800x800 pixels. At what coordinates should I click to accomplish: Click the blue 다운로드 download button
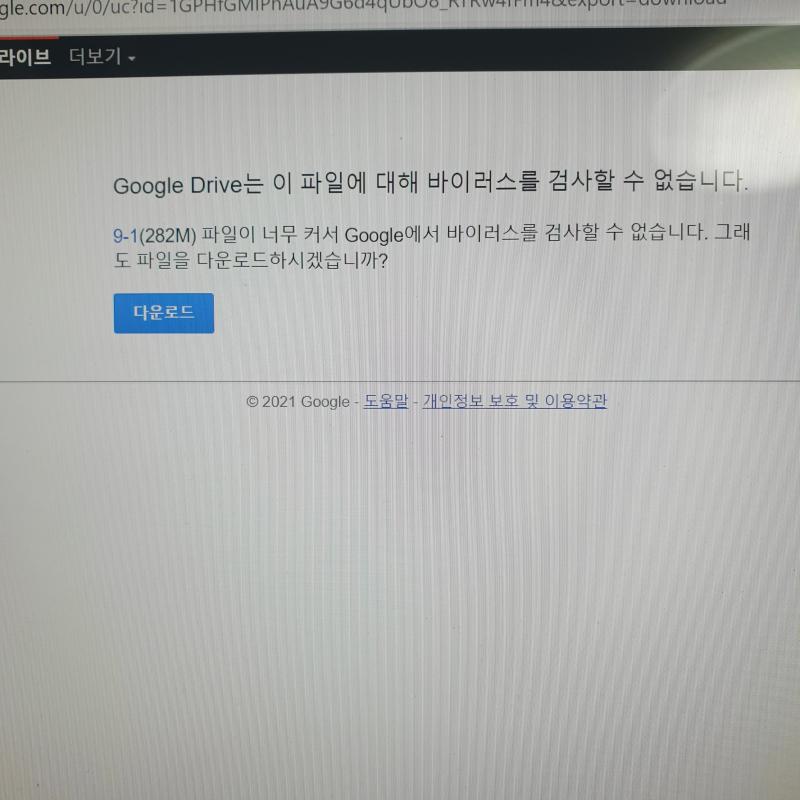(x=164, y=313)
